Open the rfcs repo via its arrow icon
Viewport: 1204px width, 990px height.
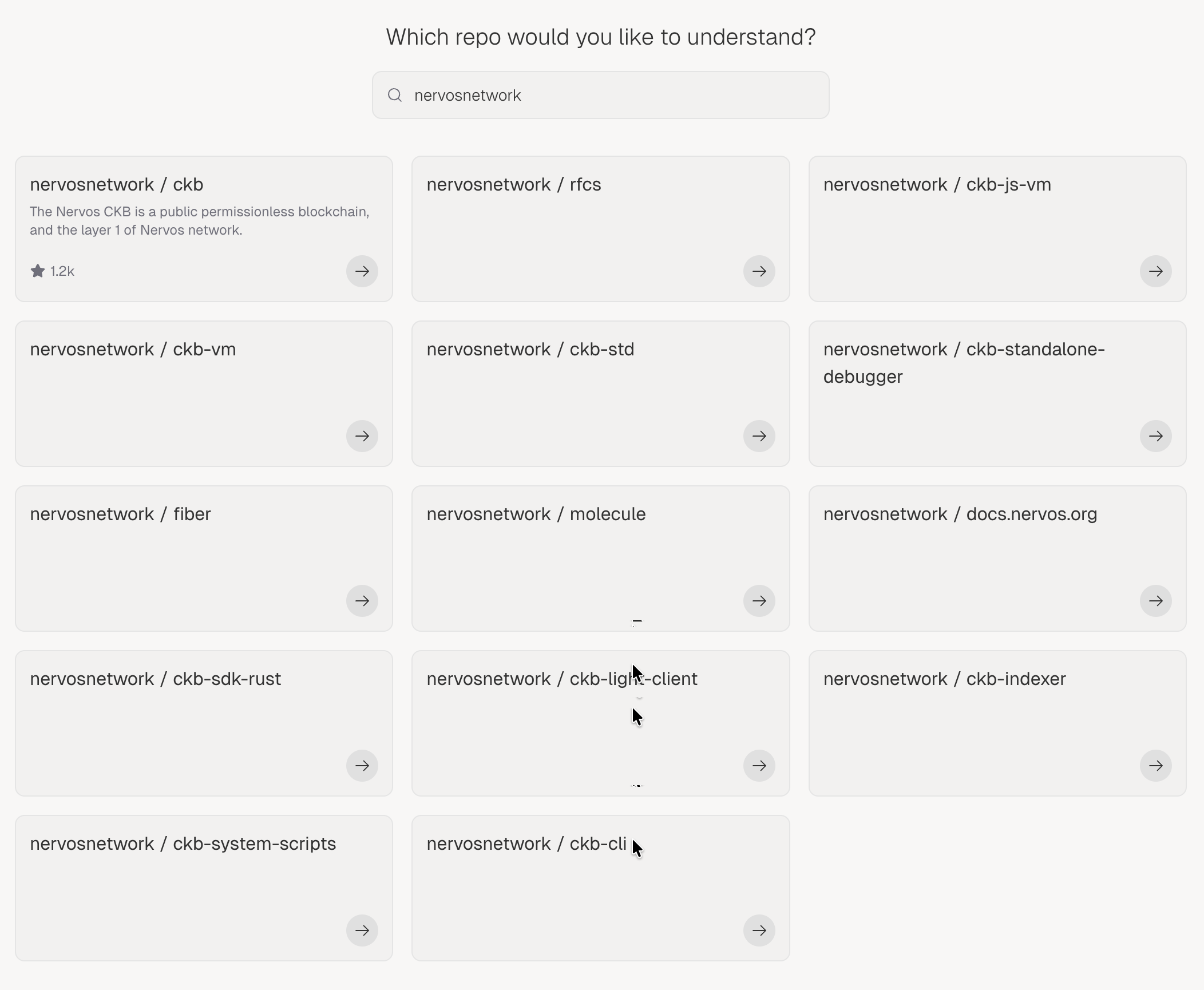(x=759, y=271)
